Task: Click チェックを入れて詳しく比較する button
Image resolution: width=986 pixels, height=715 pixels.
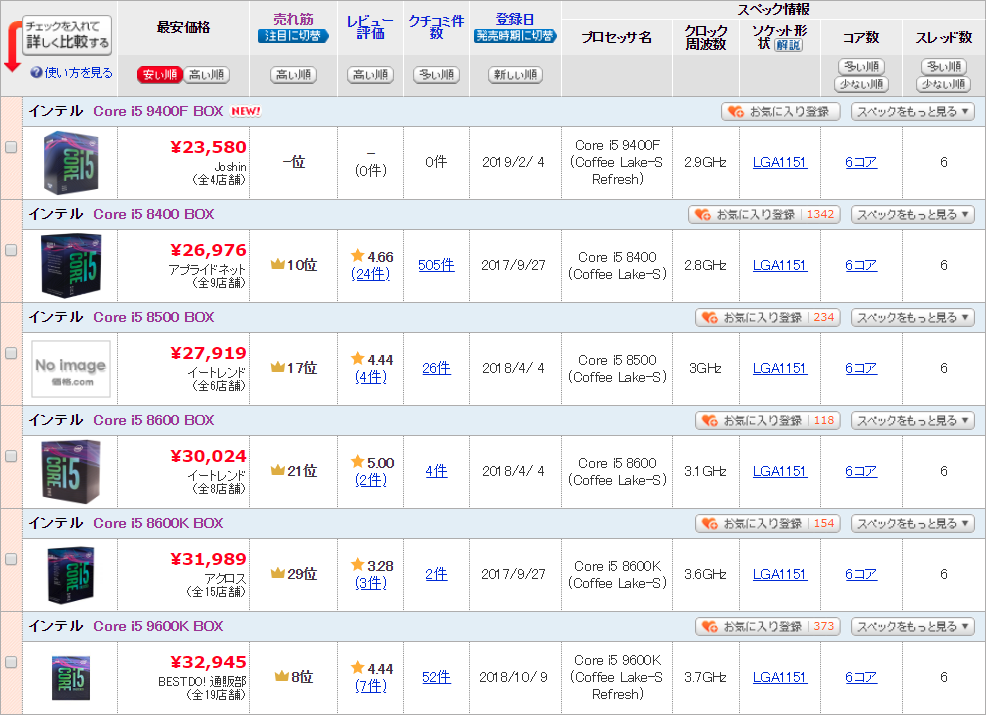Action: (67, 35)
